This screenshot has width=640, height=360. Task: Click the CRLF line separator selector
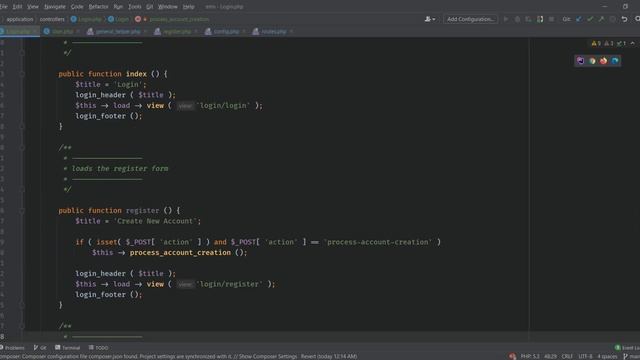pos(567,356)
